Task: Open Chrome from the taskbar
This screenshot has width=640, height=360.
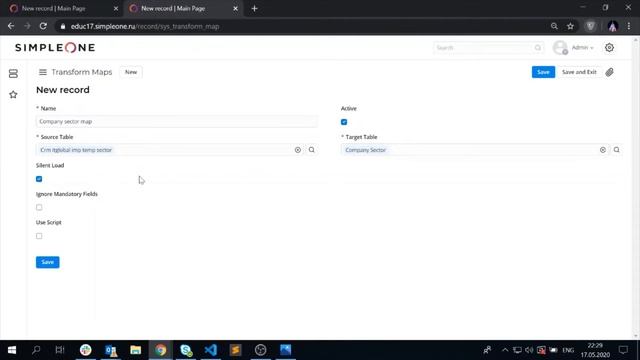Action: click(161, 350)
